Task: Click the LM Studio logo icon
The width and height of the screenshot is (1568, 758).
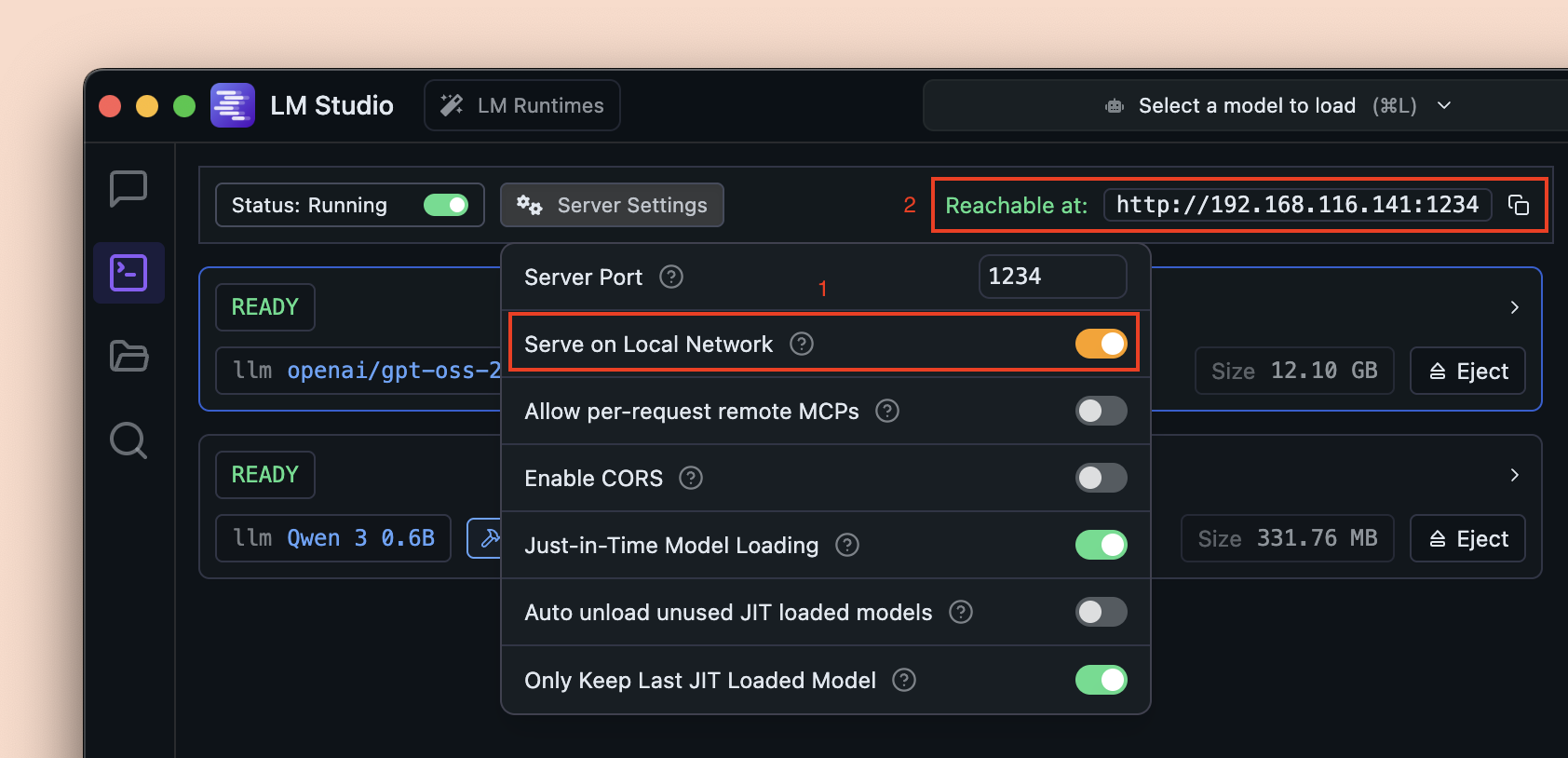Action: 233,105
